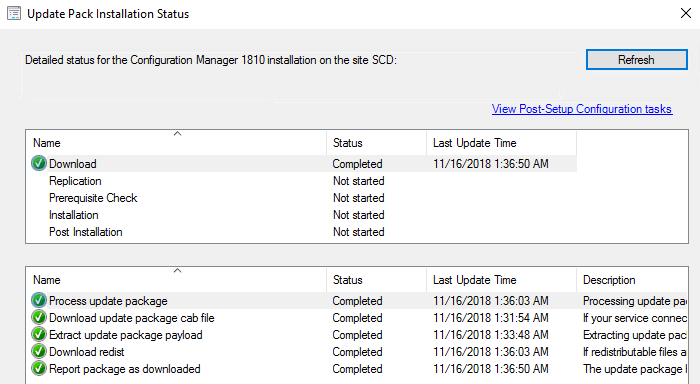This screenshot has width=700, height=384.
Task: Open View Post-Setup Configuration tasks link
Action: [582, 109]
